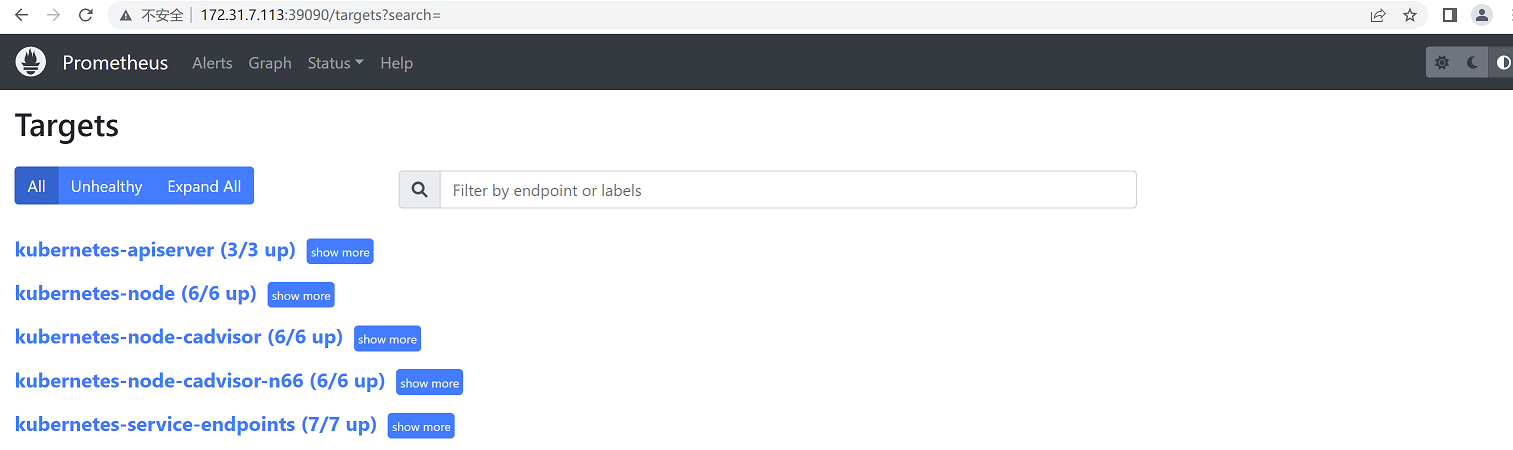This screenshot has width=1513, height=450.
Task: Show more for kubernetes-apiserver
Action: coord(340,252)
